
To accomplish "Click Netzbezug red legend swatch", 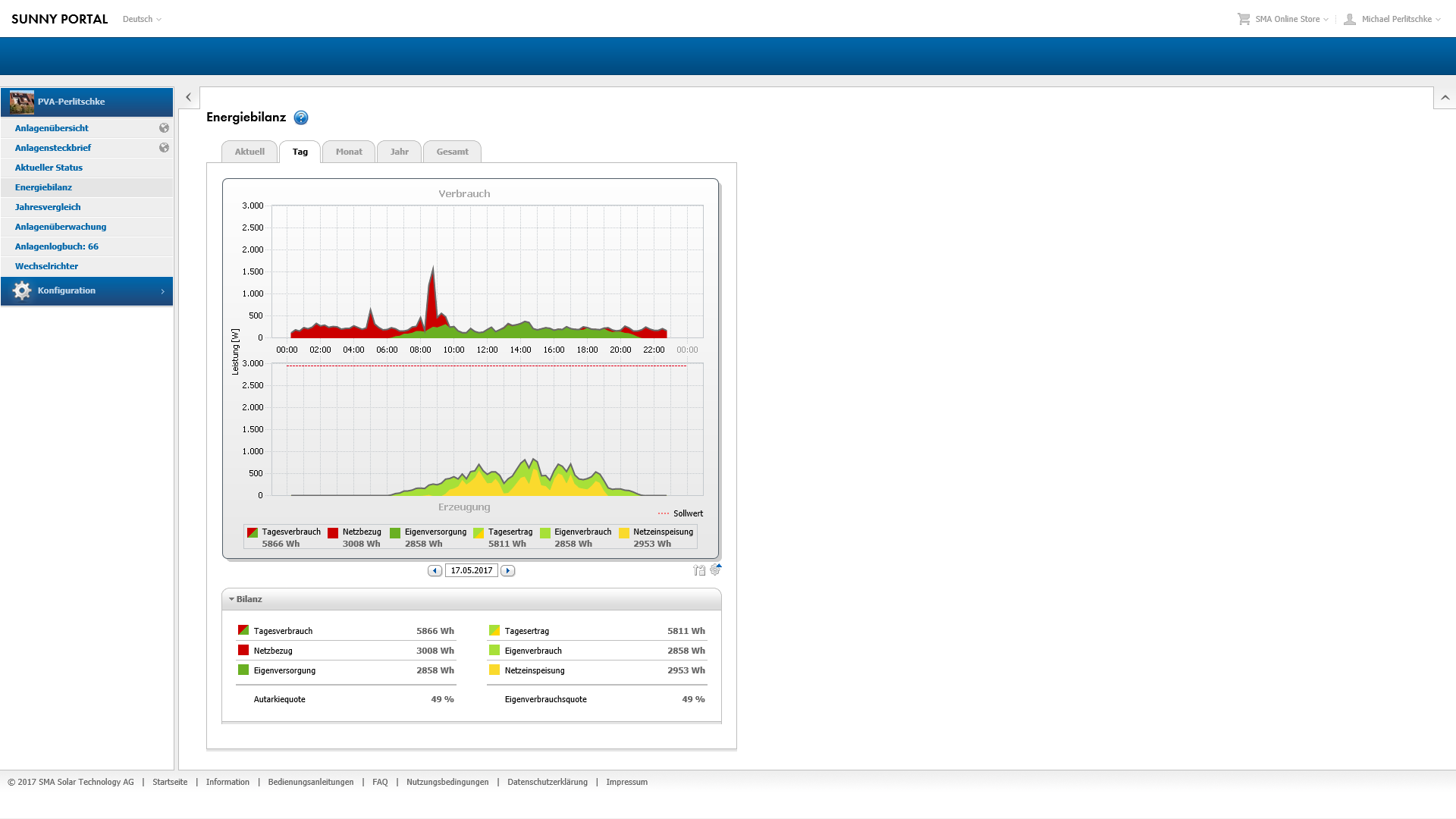I will (333, 533).
